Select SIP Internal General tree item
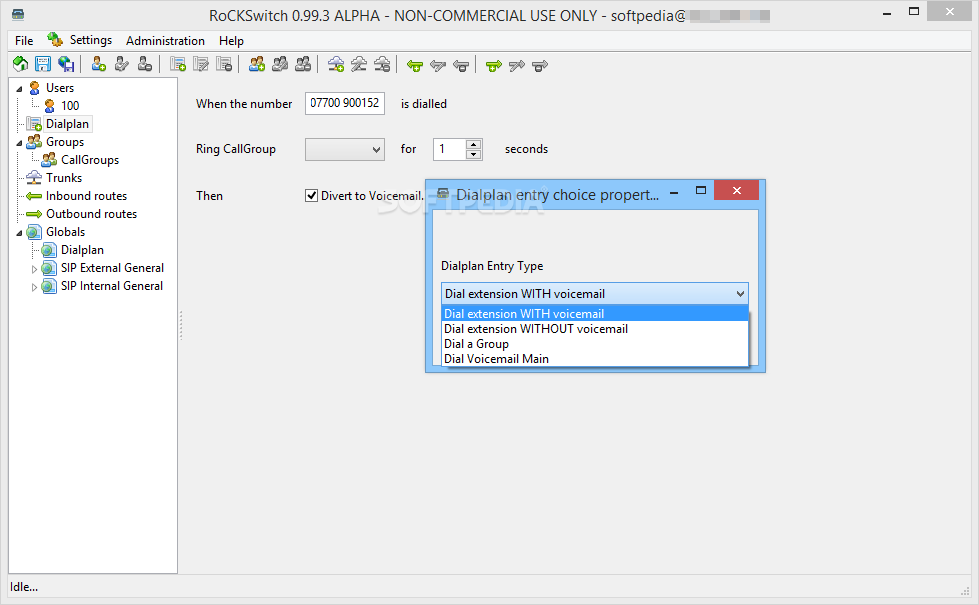This screenshot has width=979, height=605. [x=112, y=286]
